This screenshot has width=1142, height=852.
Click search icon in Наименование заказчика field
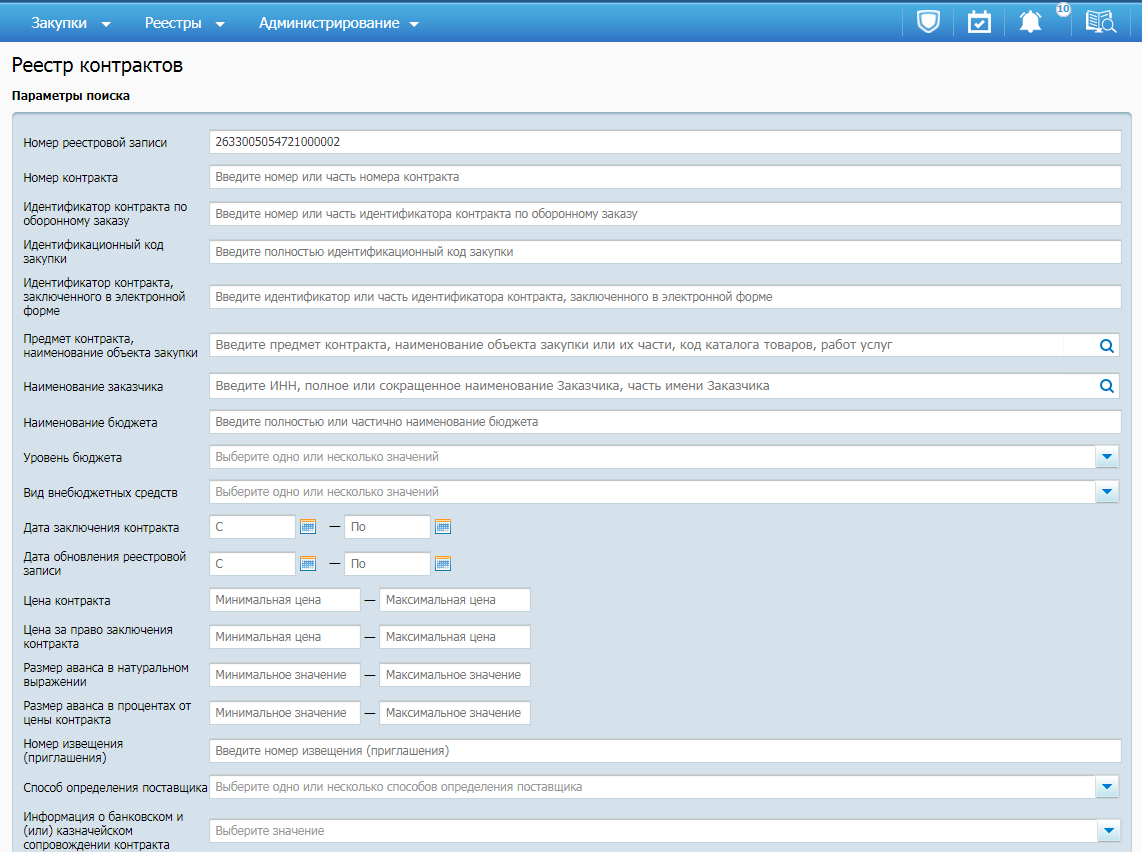point(1106,386)
